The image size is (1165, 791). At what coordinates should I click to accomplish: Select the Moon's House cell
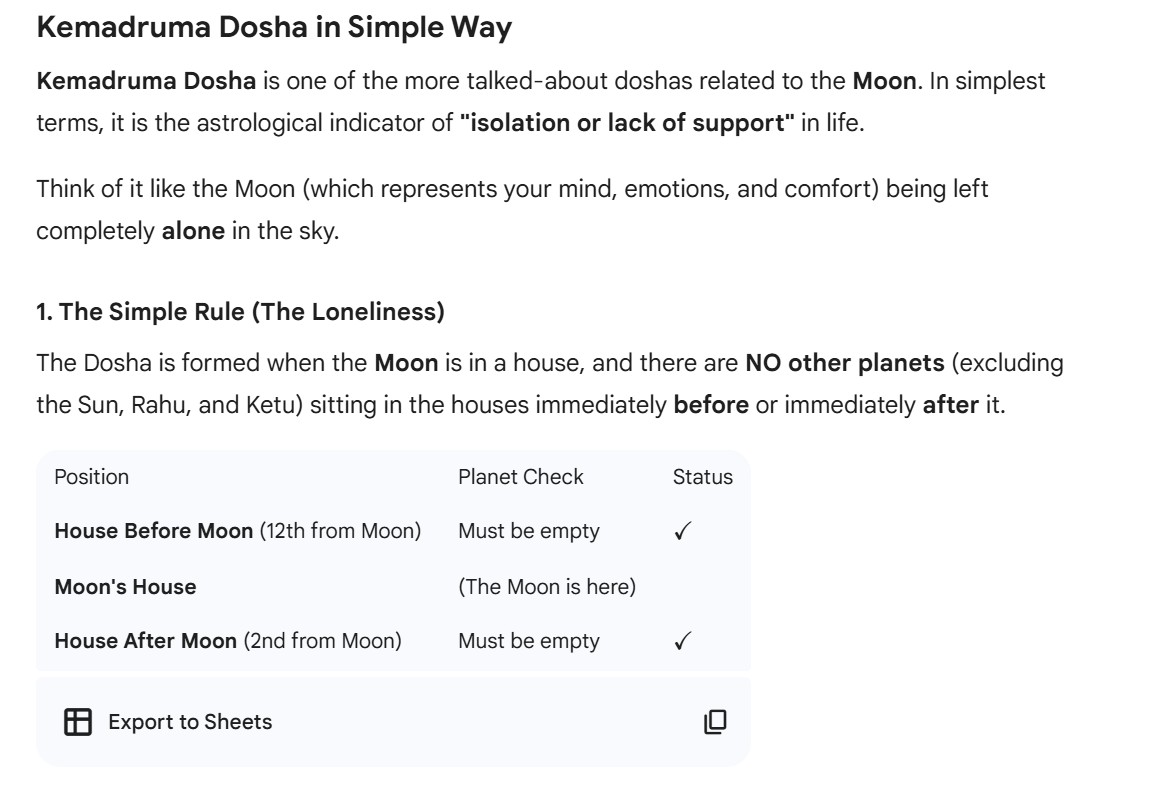coord(125,587)
